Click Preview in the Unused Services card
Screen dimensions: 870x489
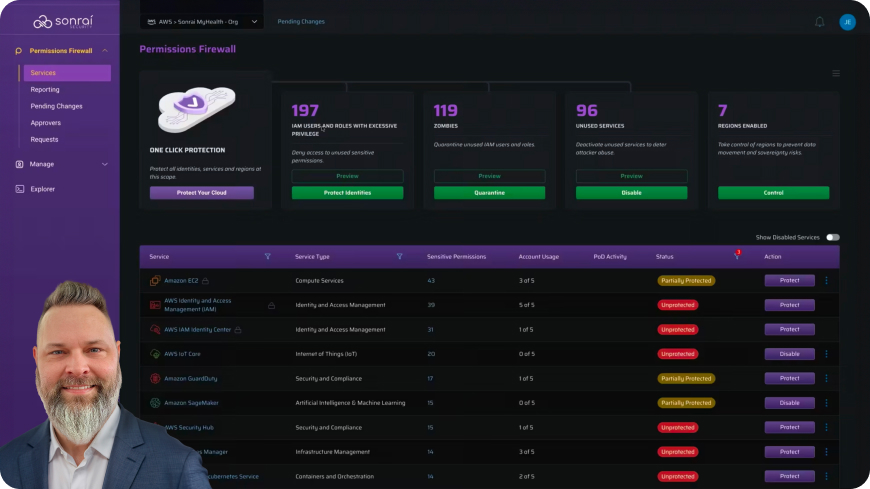(631, 176)
